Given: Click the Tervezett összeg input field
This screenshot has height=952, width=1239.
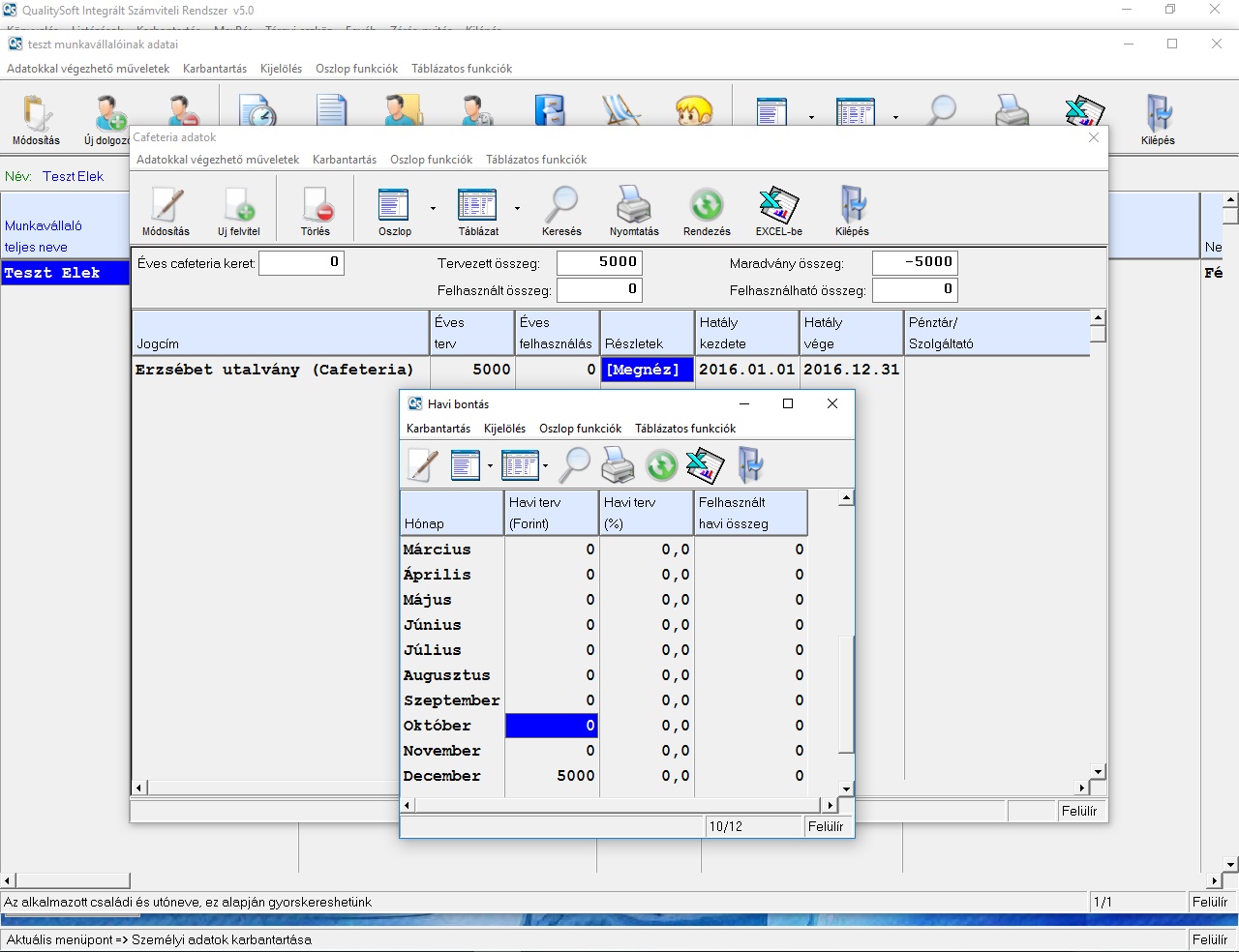Looking at the screenshot, I should (600, 262).
